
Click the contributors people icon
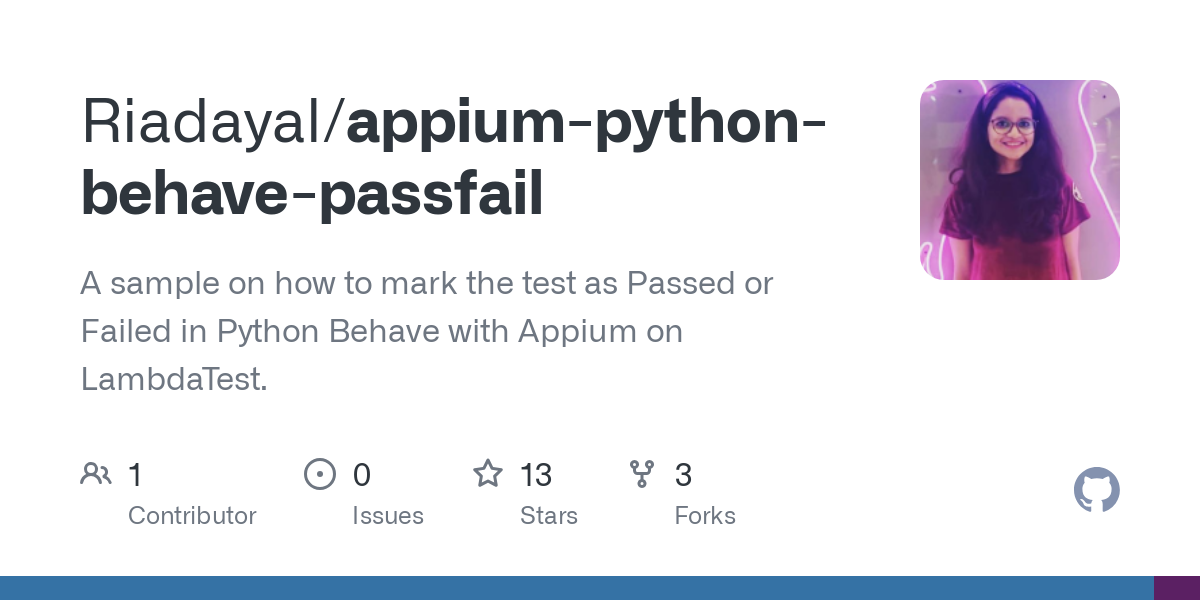(96, 474)
